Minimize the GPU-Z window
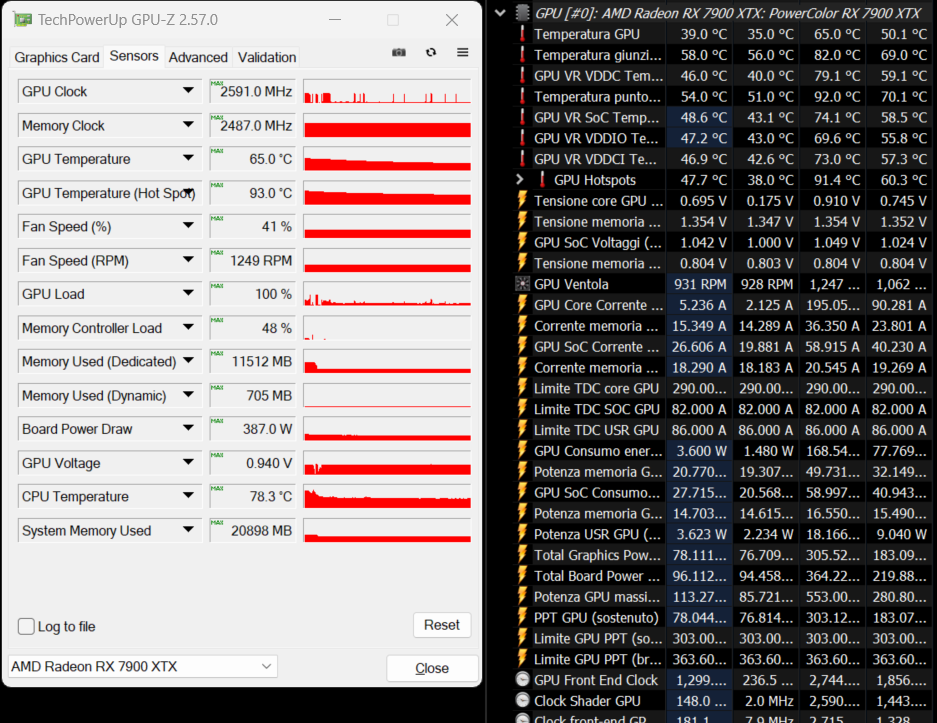This screenshot has height=723, width=937. pos(335,20)
